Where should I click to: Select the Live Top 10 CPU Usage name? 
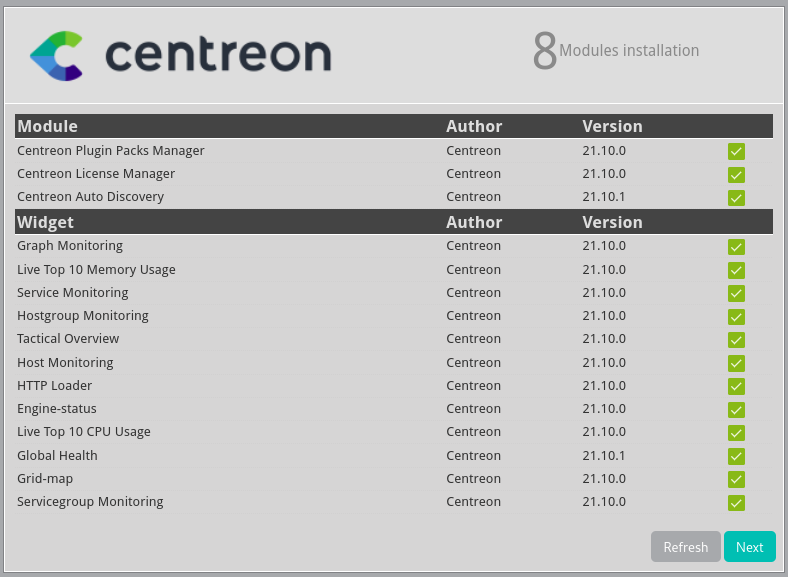tap(84, 432)
